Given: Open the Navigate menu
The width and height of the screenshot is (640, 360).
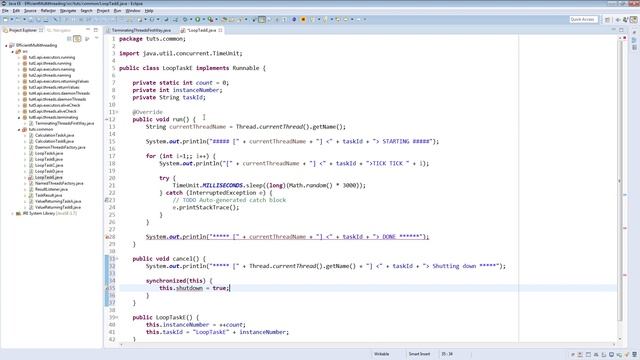Looking at the screenshot, I should click(68, 11).
